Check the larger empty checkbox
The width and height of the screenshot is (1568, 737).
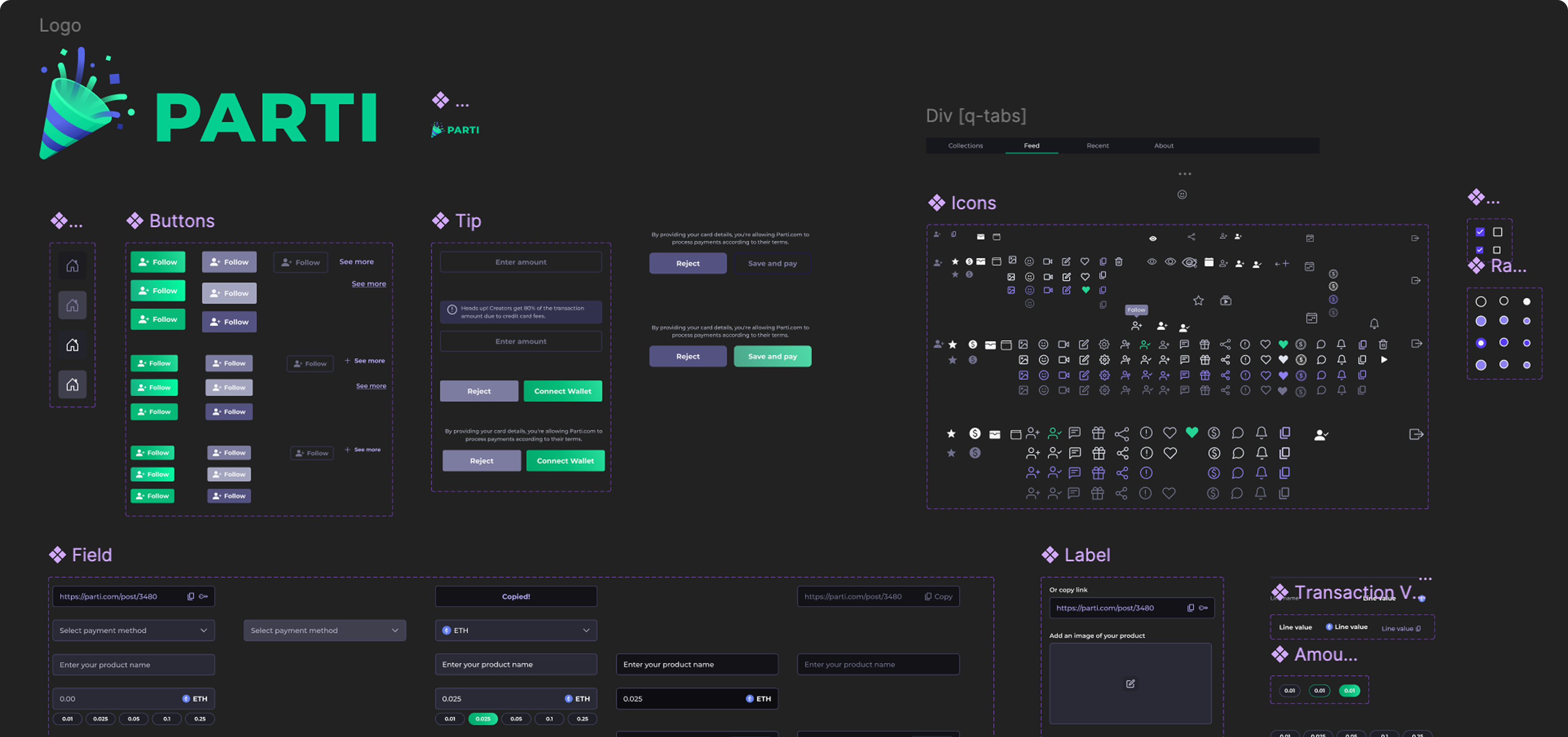pyautogui.click(x=1497, y=232)
